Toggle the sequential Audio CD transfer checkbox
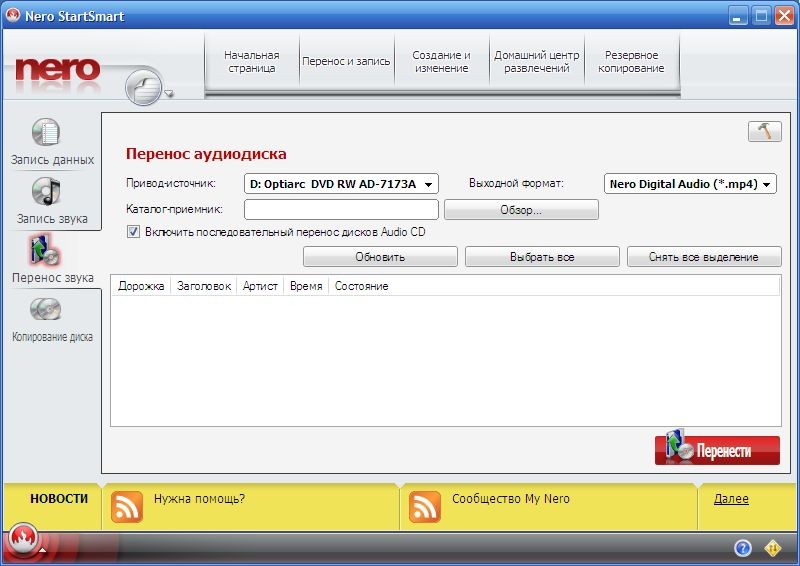Image resolution: width=800 pixels, height=566 pixels. click(x=134, y=232)
